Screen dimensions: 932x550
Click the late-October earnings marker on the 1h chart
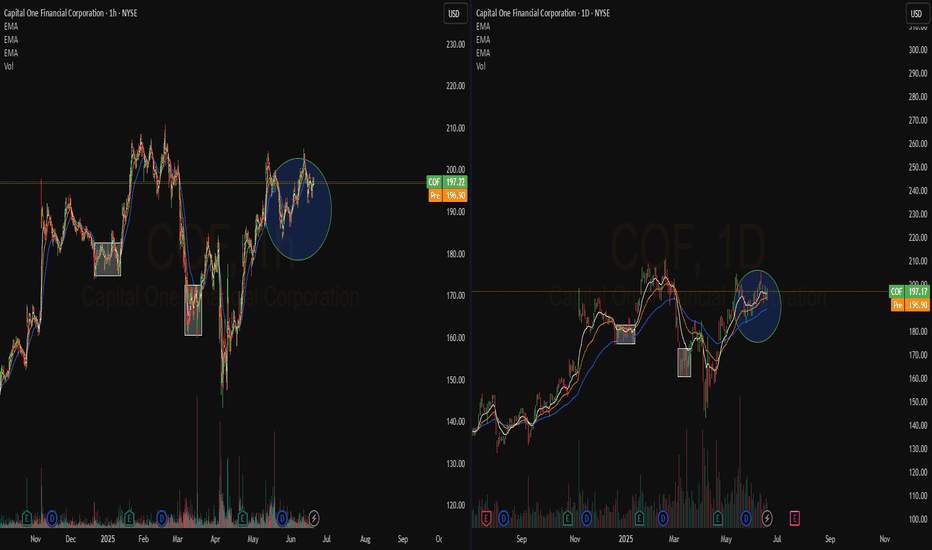pos(27,518)
